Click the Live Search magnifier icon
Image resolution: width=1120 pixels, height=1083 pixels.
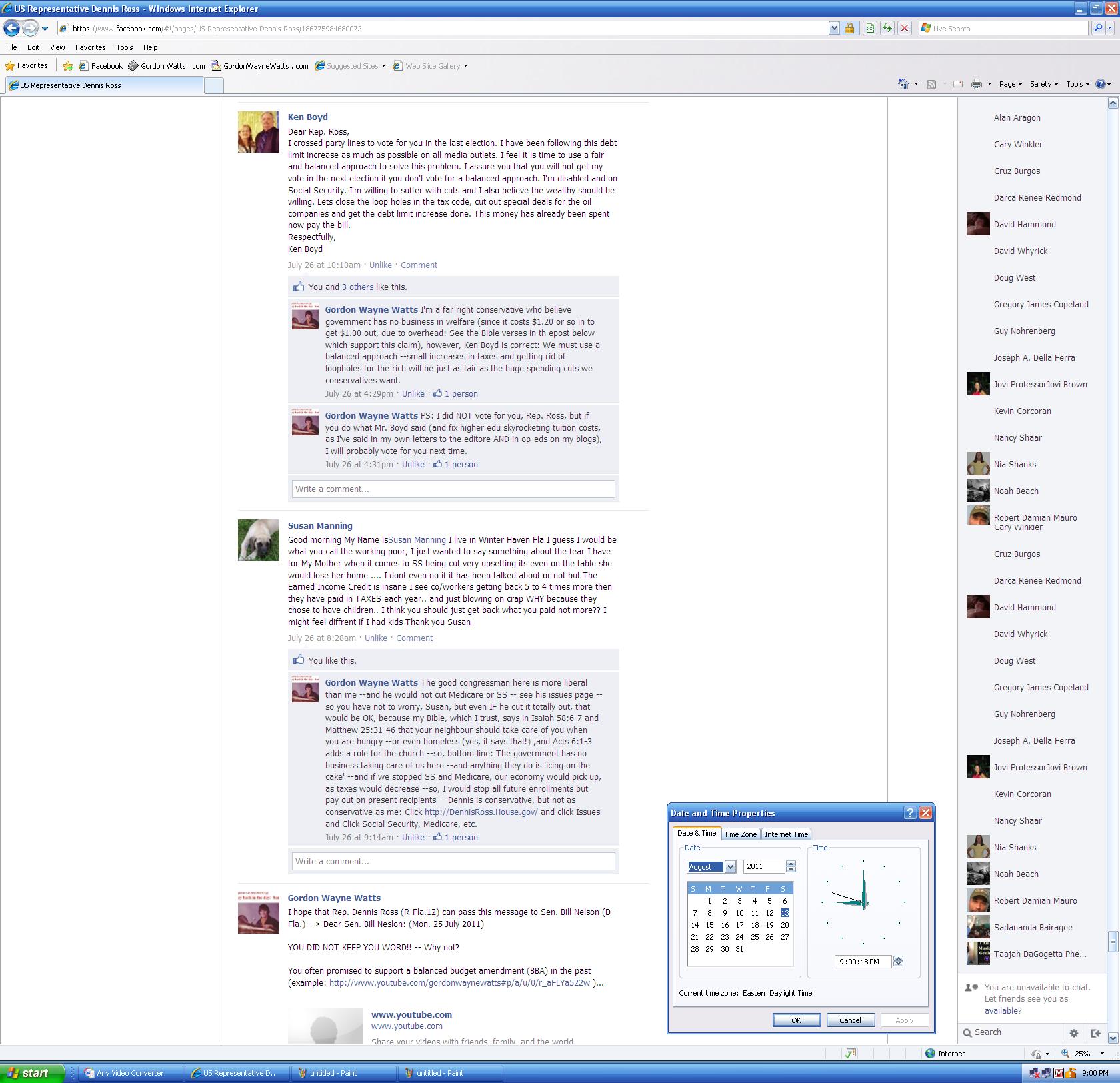coord(1097,28)
